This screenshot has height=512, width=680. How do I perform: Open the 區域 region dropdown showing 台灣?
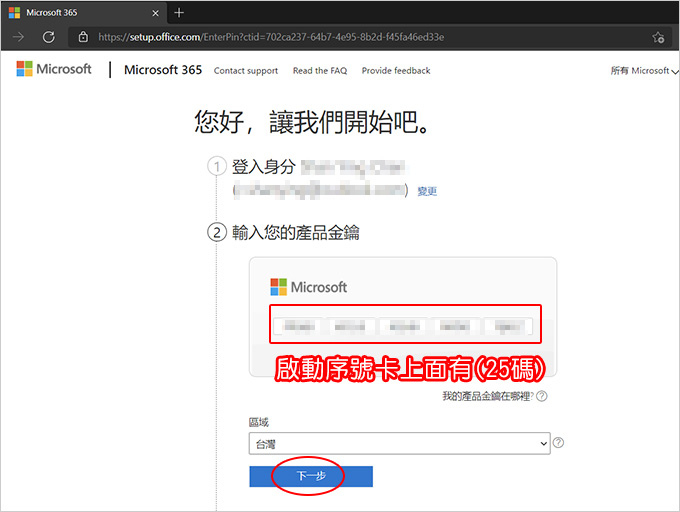399,444
